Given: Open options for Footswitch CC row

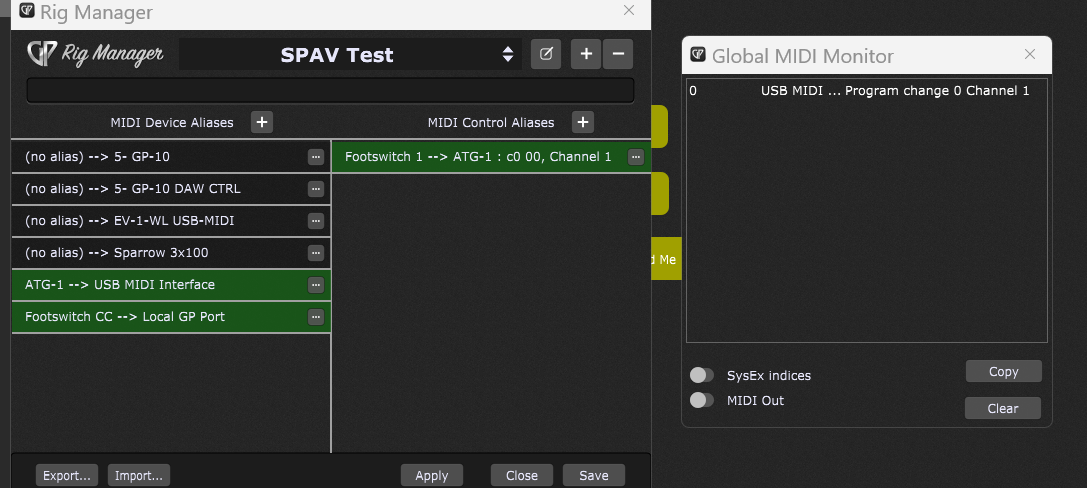Looking at the screenshot, I should click(316, 317).
